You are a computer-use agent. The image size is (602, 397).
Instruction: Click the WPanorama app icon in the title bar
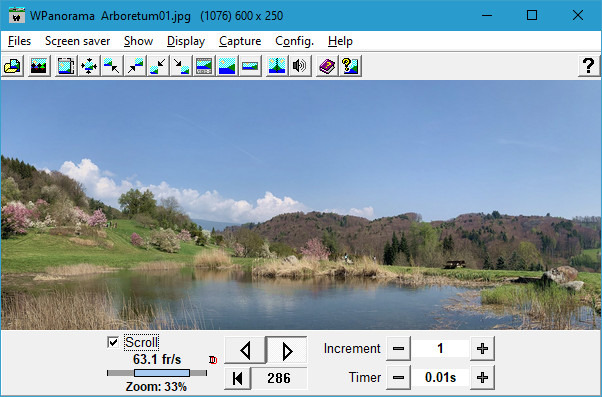click(x=17, y=15)
